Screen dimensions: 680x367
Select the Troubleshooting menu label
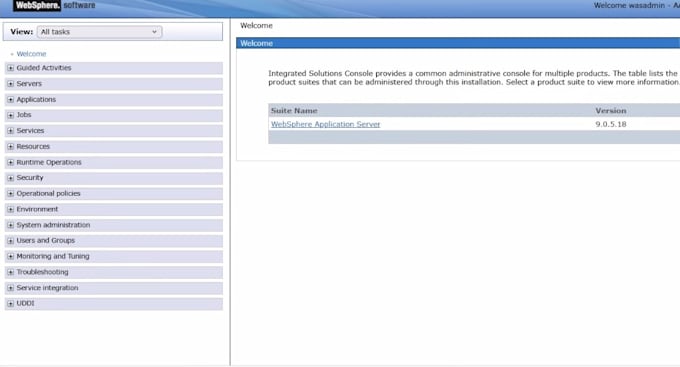tap(42, 272)
